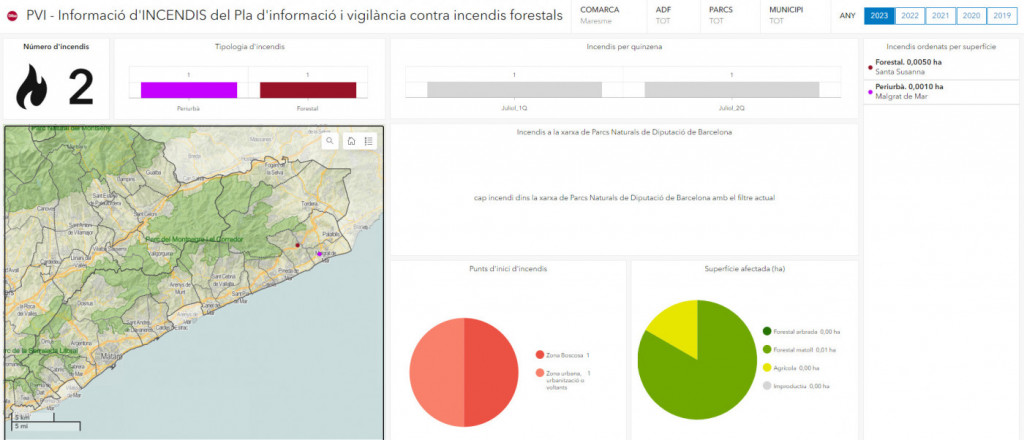This screenshot has height=440, width=1024.
Task: Click the magenta Periurbà bar
Action: 189,90
